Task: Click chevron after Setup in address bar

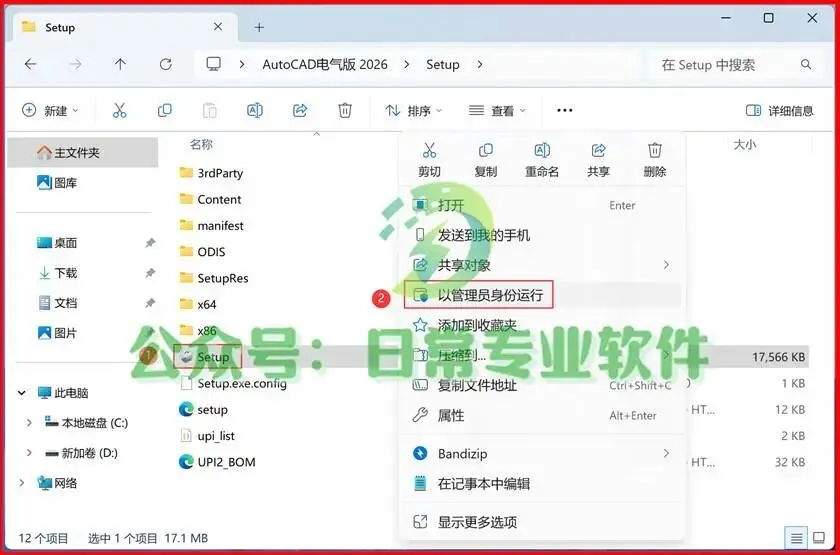Action: coord(479,64)
